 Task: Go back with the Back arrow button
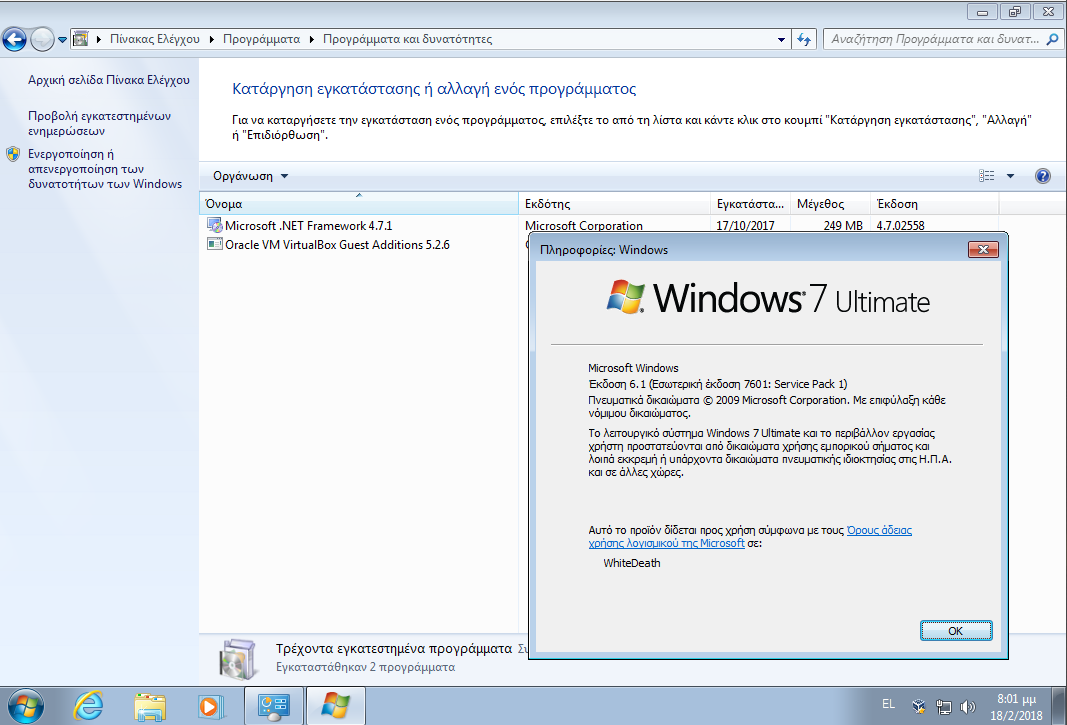click(x=14, y=39)
